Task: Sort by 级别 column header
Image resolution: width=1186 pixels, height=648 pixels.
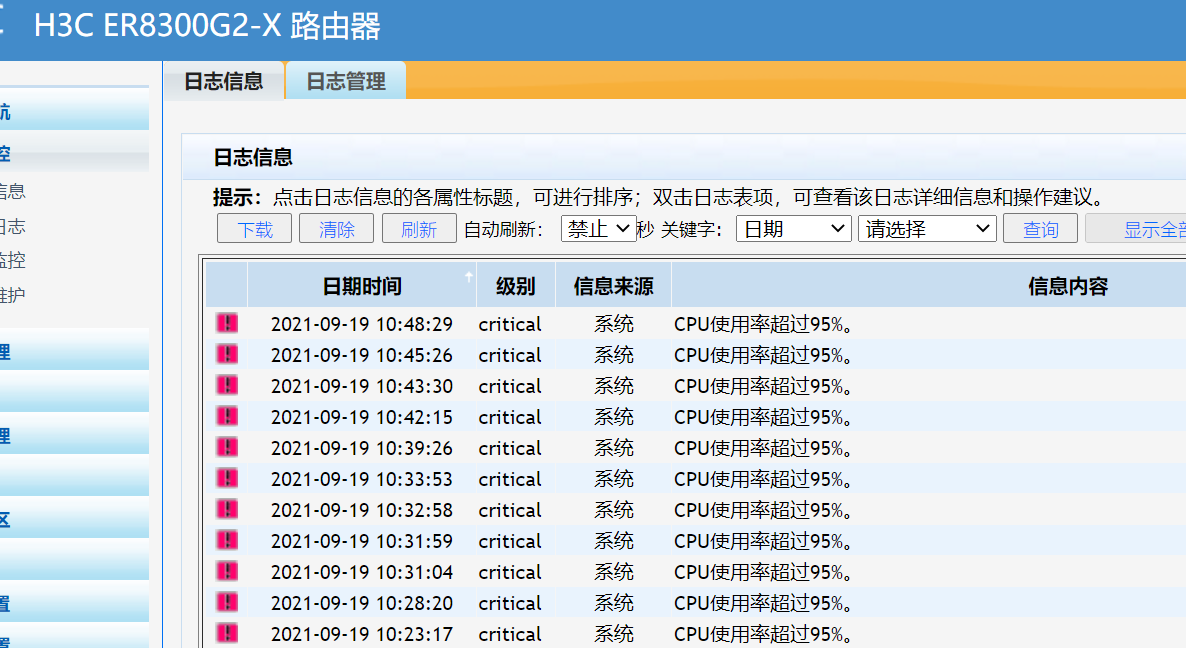Action: 516,286
